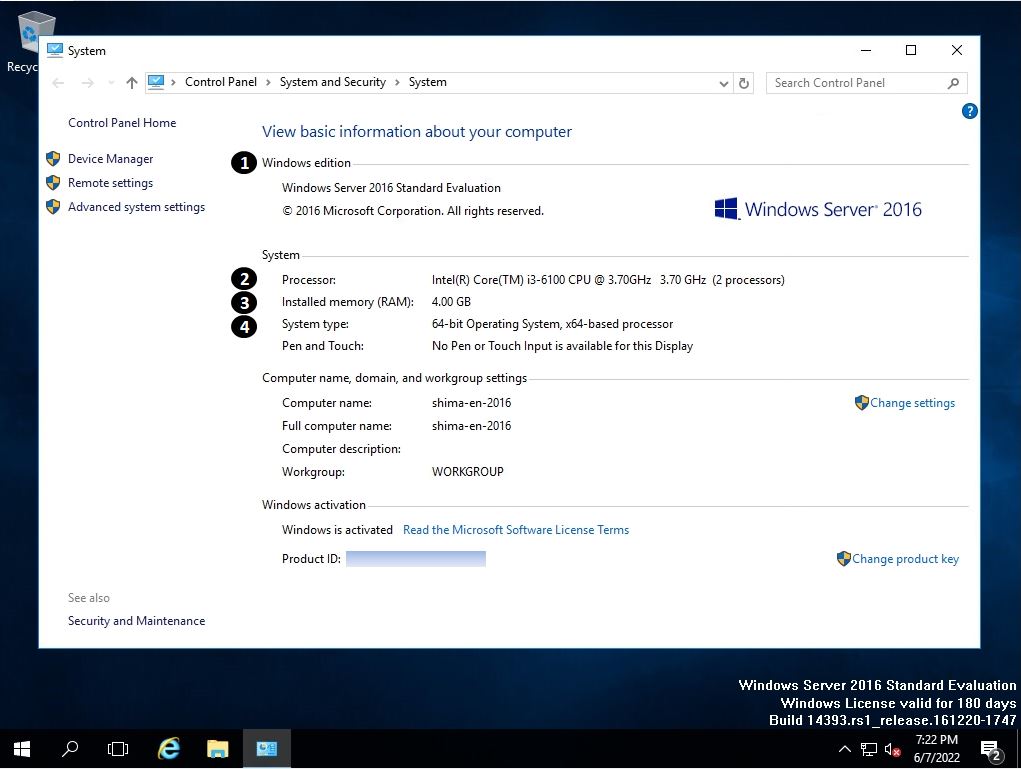
Task: Minimize the System window
Action: click(x=866, y=50)
